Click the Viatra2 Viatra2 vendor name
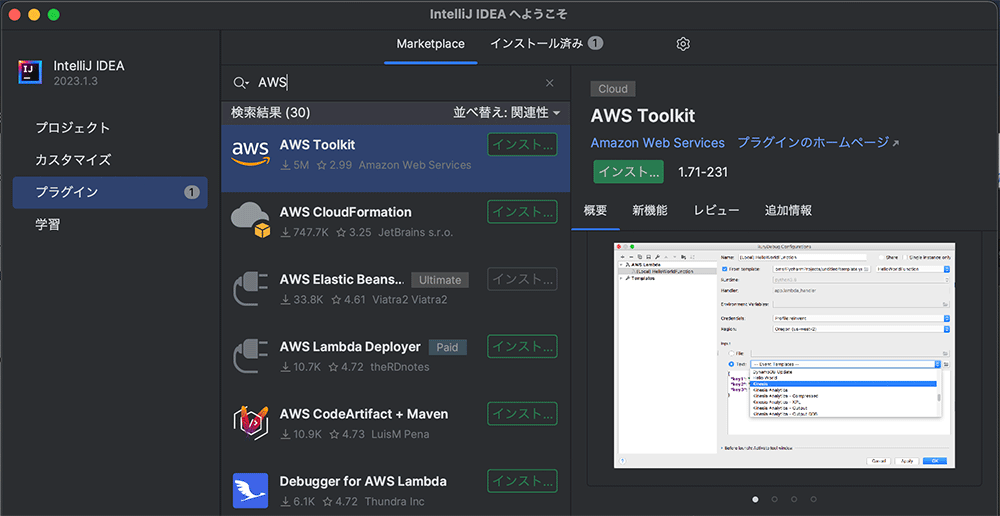The width and height of the screenshot is (1000, 516). pyautogui.click(x=409, y=300)
